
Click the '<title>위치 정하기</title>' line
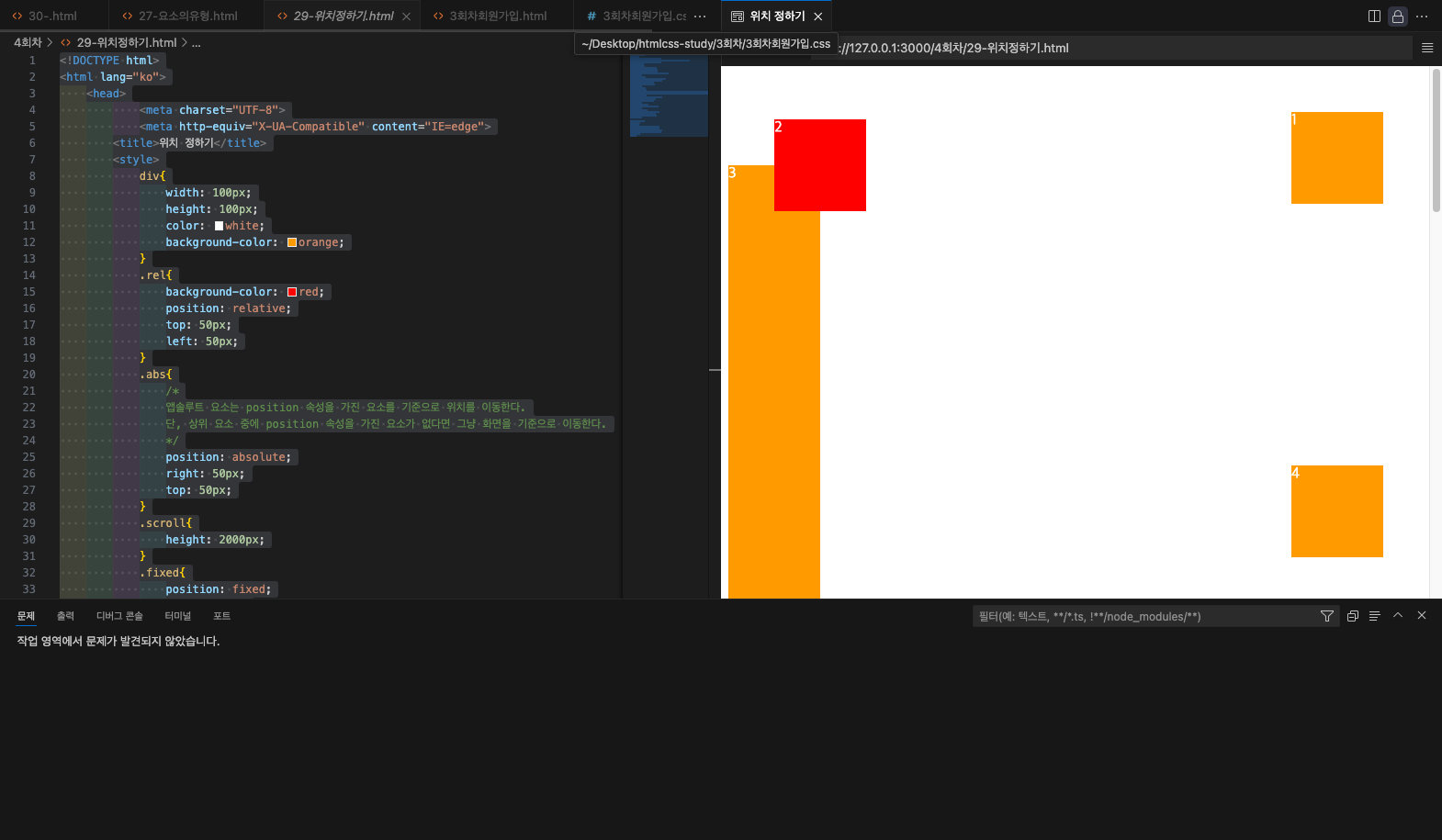[x=190, y=143]
